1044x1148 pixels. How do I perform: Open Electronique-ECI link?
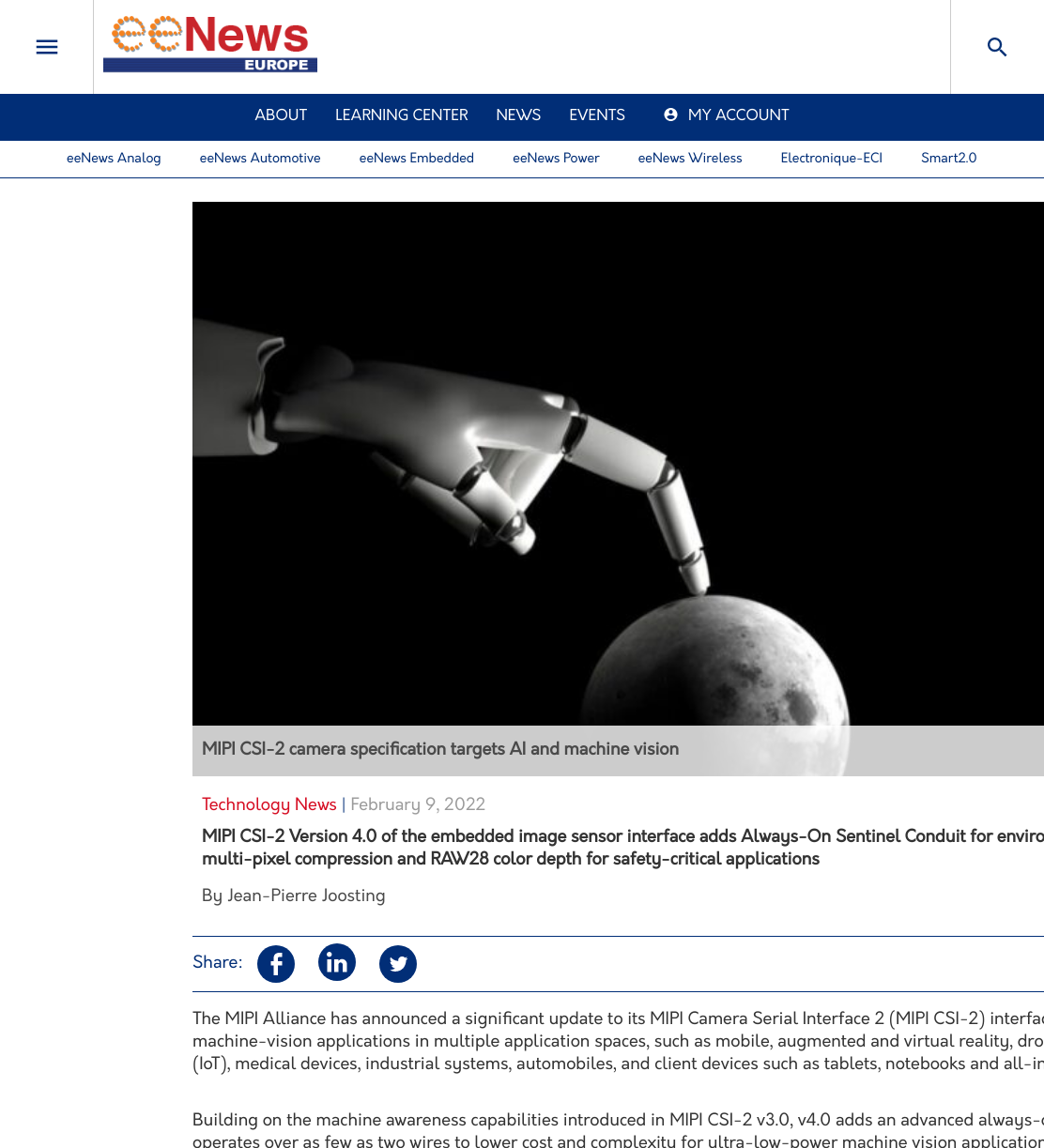pyautogui.click(x=832, y=158)
